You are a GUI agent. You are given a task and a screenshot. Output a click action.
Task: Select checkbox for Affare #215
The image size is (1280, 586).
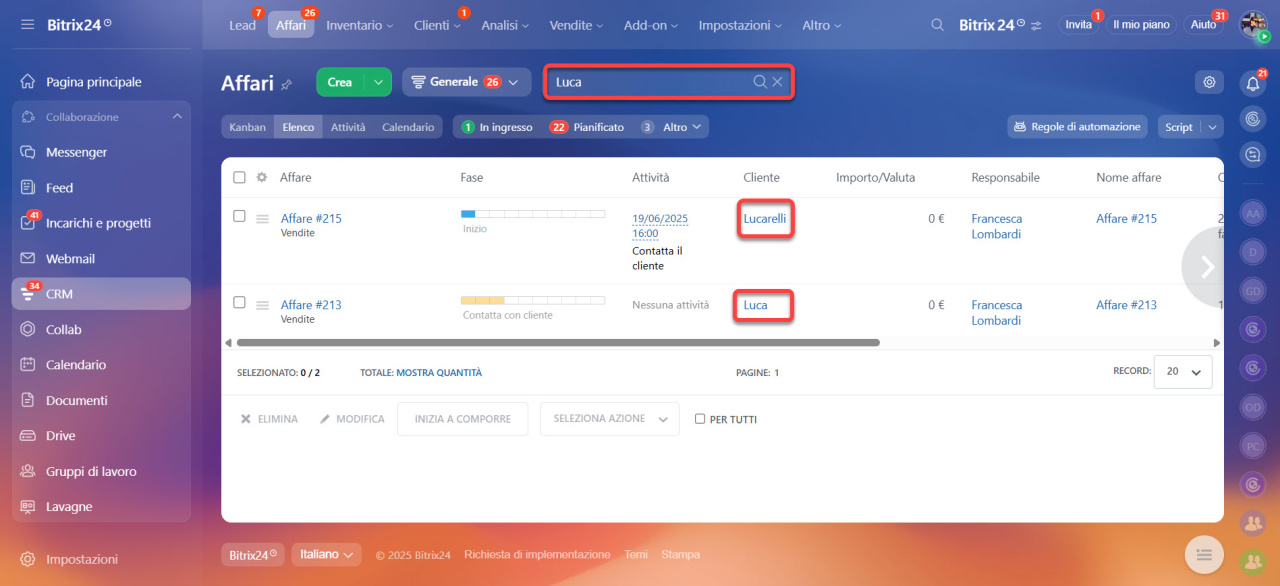tap(239, 216)
